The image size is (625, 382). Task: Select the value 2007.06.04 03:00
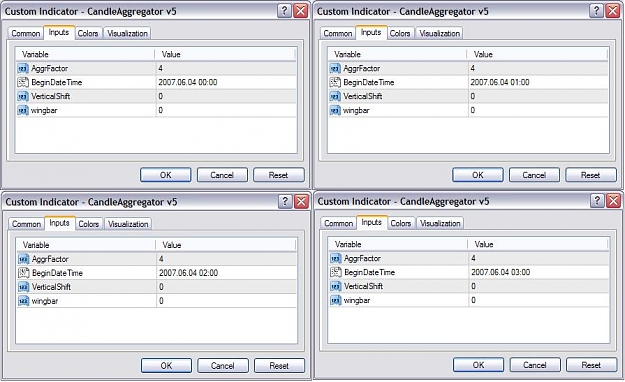point(501,272)
